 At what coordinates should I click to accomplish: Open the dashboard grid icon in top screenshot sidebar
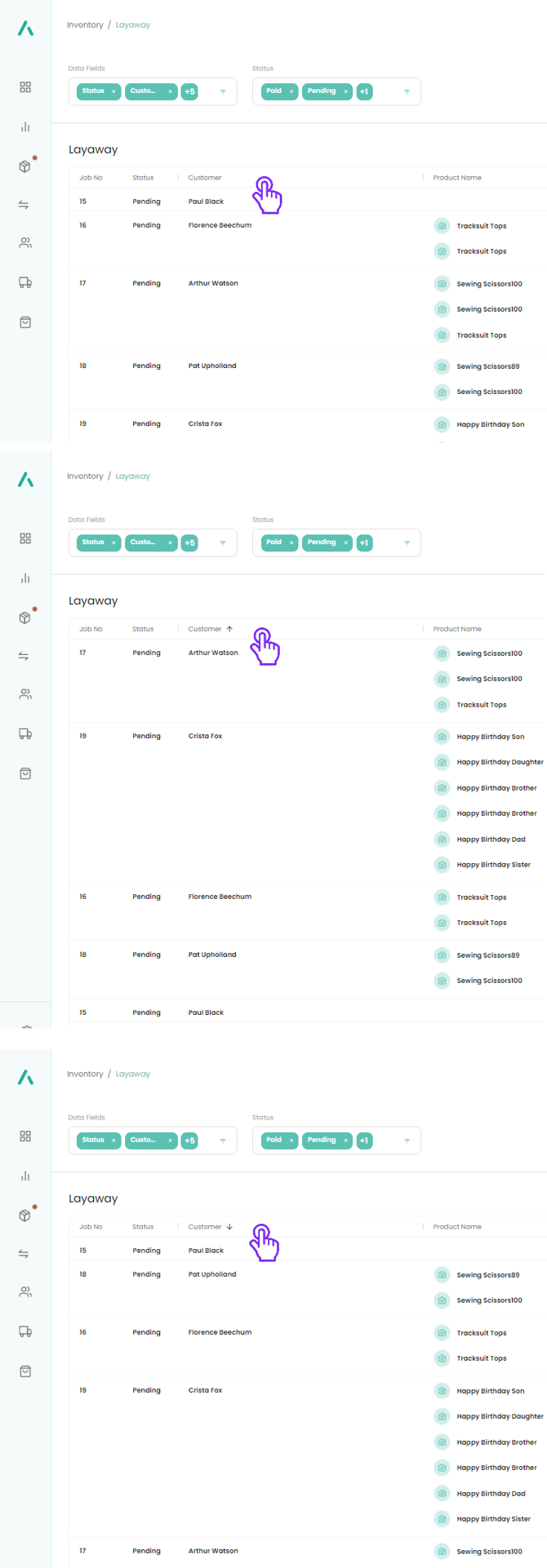click(25, 87)
